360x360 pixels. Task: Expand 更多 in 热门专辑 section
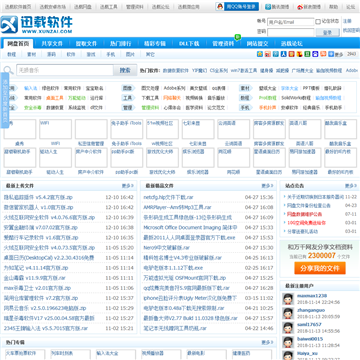pos(267,342)
